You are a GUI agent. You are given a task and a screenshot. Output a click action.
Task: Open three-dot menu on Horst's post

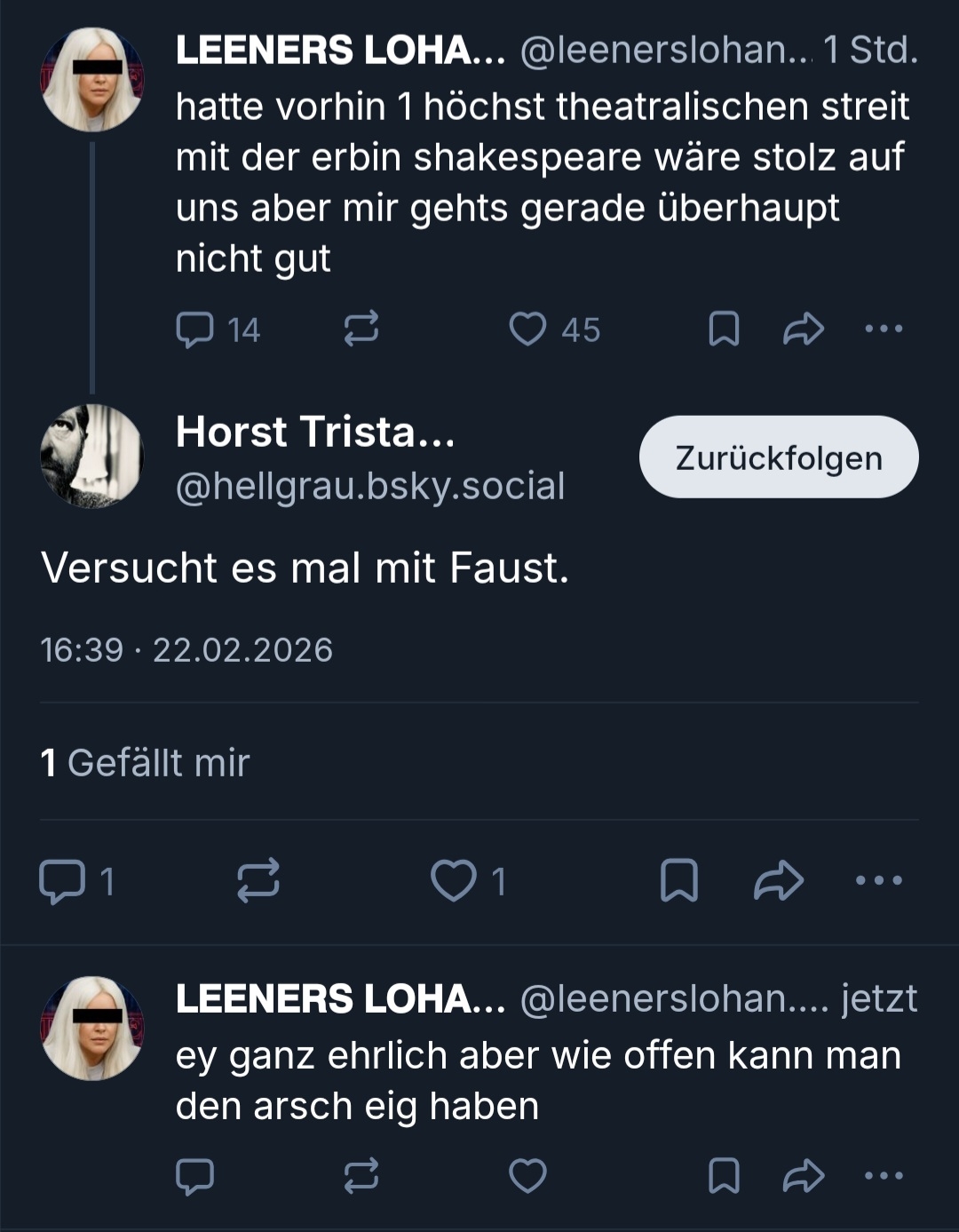pyautogui.click(x=878, y=881)
